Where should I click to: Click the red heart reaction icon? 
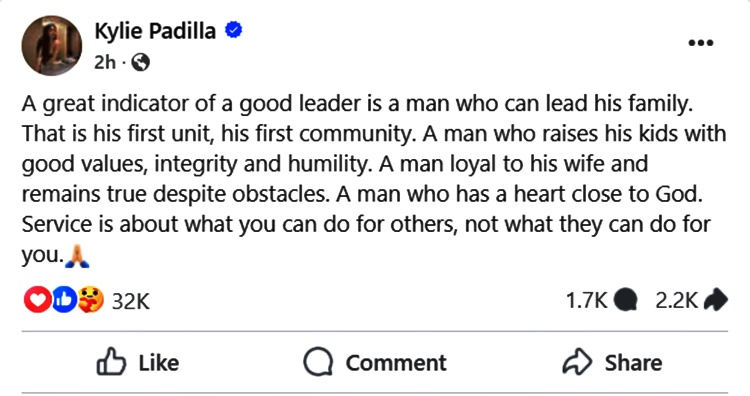(37, 300)
